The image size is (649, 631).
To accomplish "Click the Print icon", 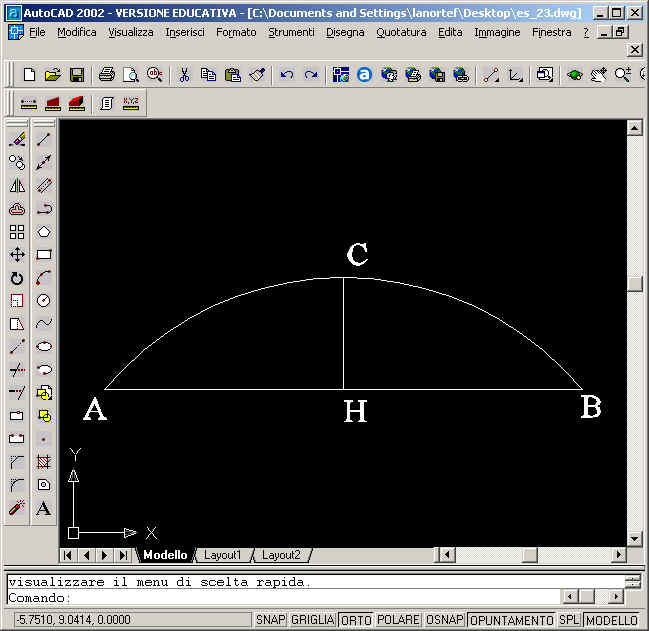I will tap(107, 75).
